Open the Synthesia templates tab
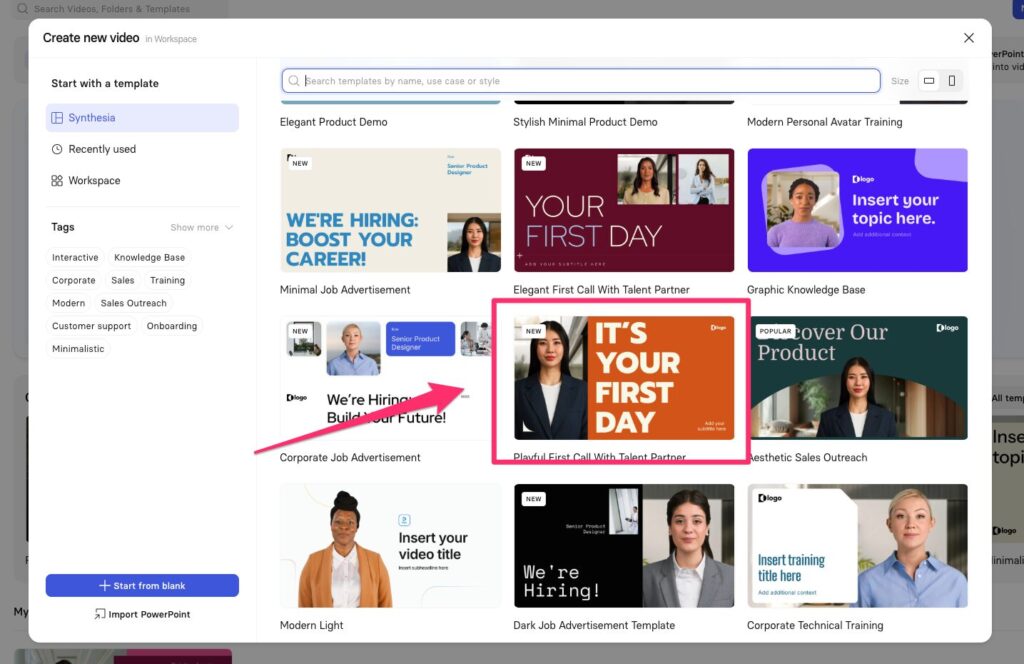The height and width of the screenshot is (664, 1024). click(x=142, y=118)
